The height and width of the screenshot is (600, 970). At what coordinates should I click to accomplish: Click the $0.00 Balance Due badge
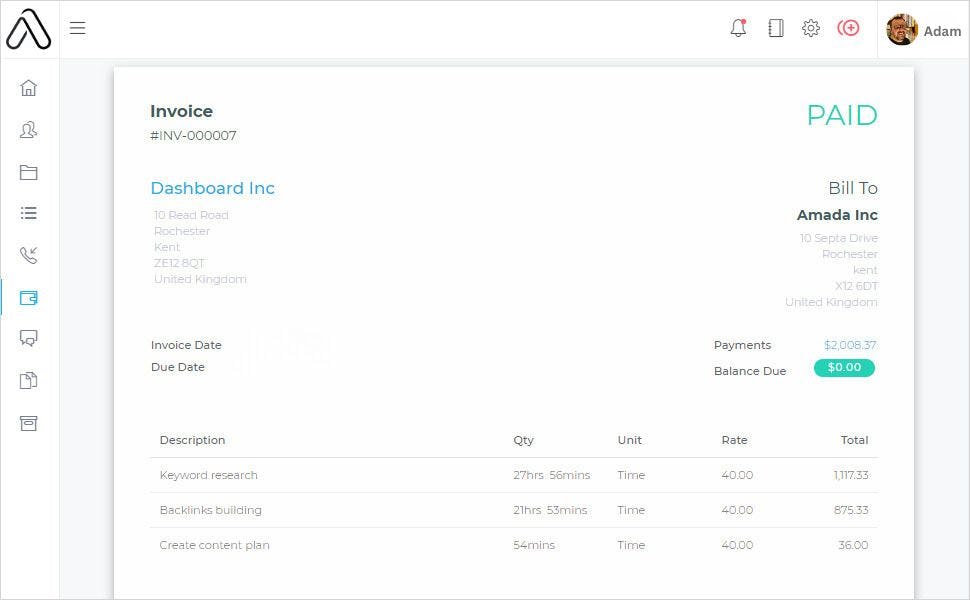[844, 367]
